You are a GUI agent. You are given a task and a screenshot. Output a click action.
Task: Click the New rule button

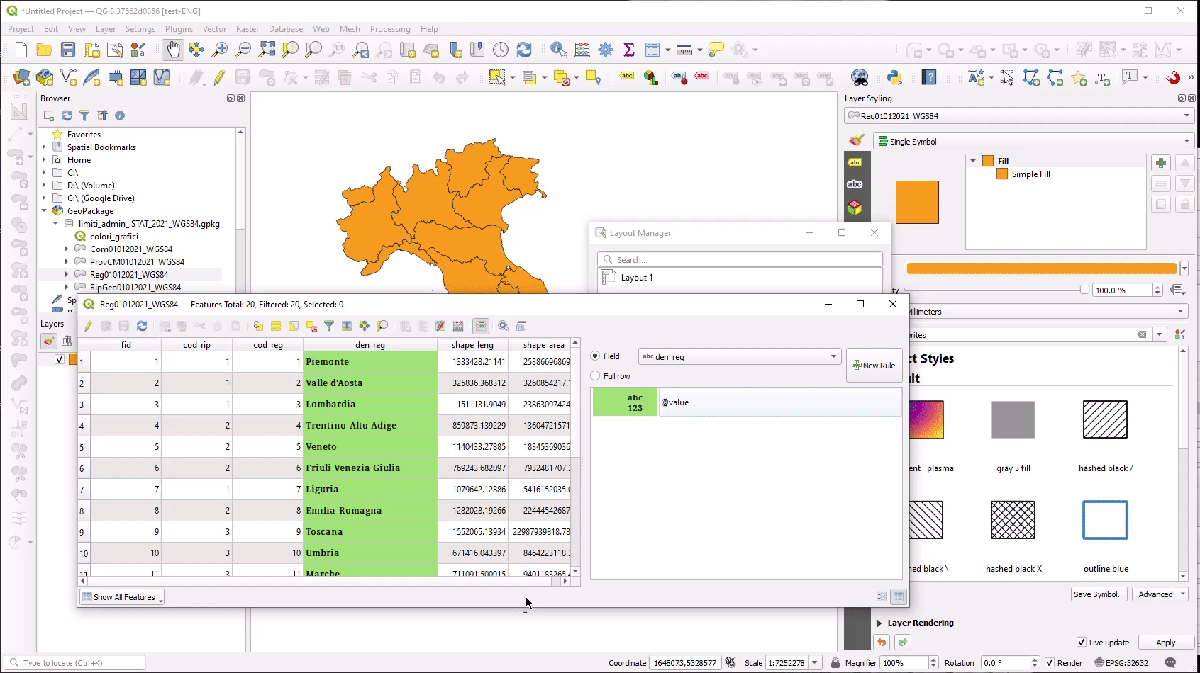[873, 365]
